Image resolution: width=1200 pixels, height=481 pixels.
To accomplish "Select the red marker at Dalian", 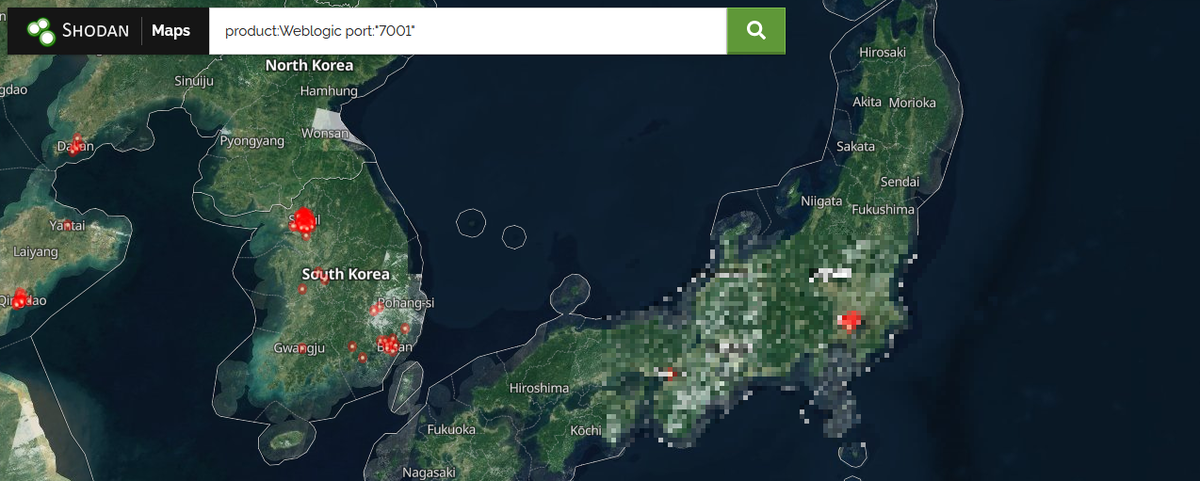I will click(x=74, y=144).
